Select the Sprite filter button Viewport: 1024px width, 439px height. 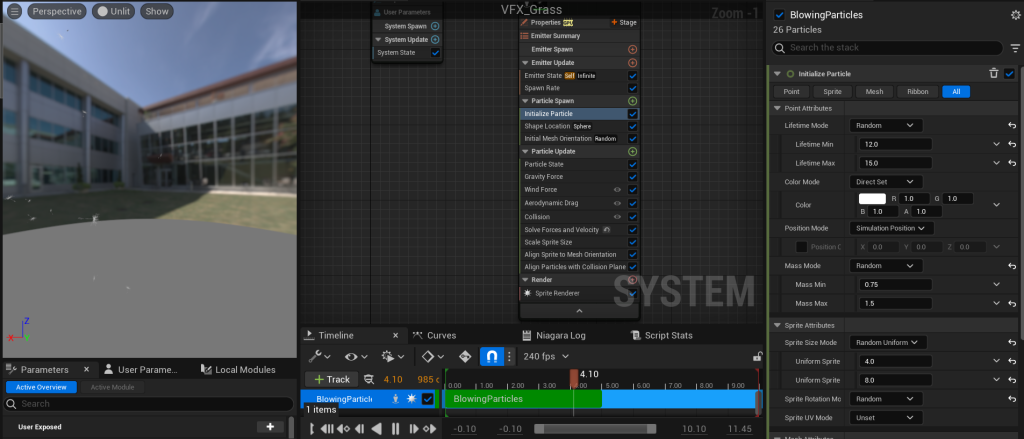click(x=832, y=91)
